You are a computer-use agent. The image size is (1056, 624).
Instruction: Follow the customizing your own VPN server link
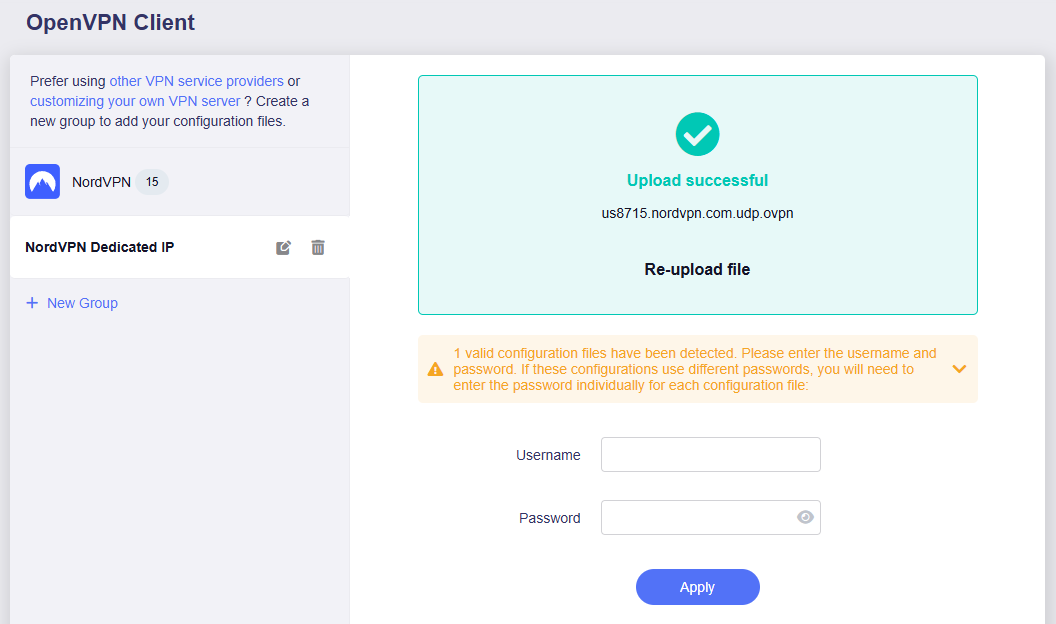(x=135, y=101)
